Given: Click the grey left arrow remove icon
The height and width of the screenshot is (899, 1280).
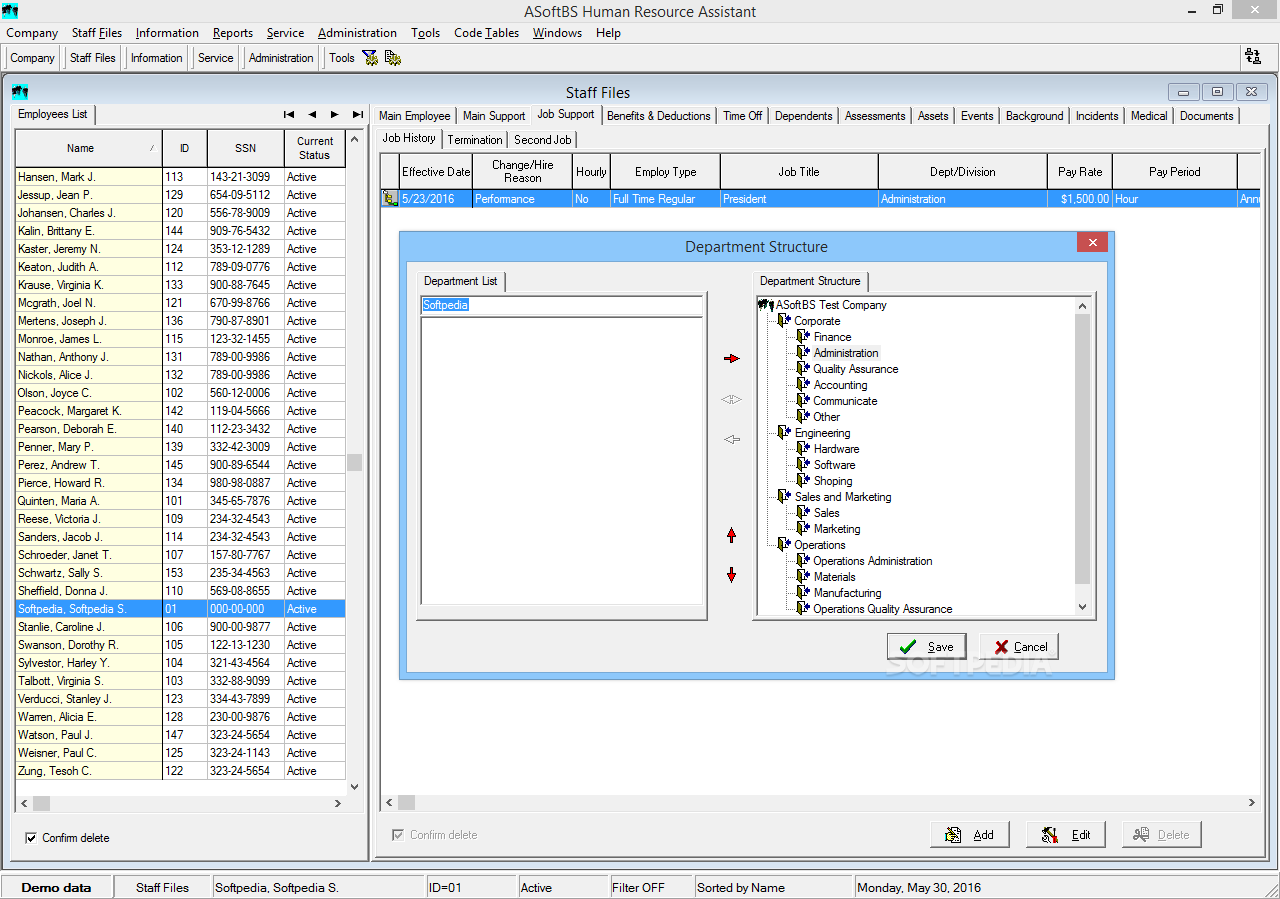Looking at the screenshot, I should [x=731, y=439].
